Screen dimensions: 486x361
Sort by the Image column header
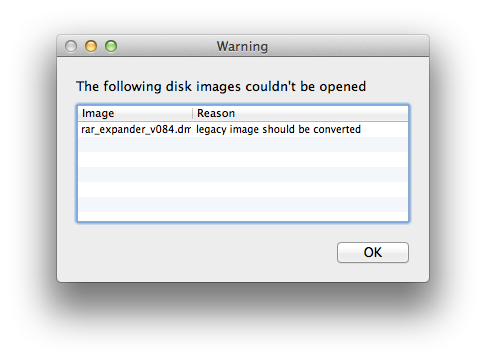[x=135, y=113]
